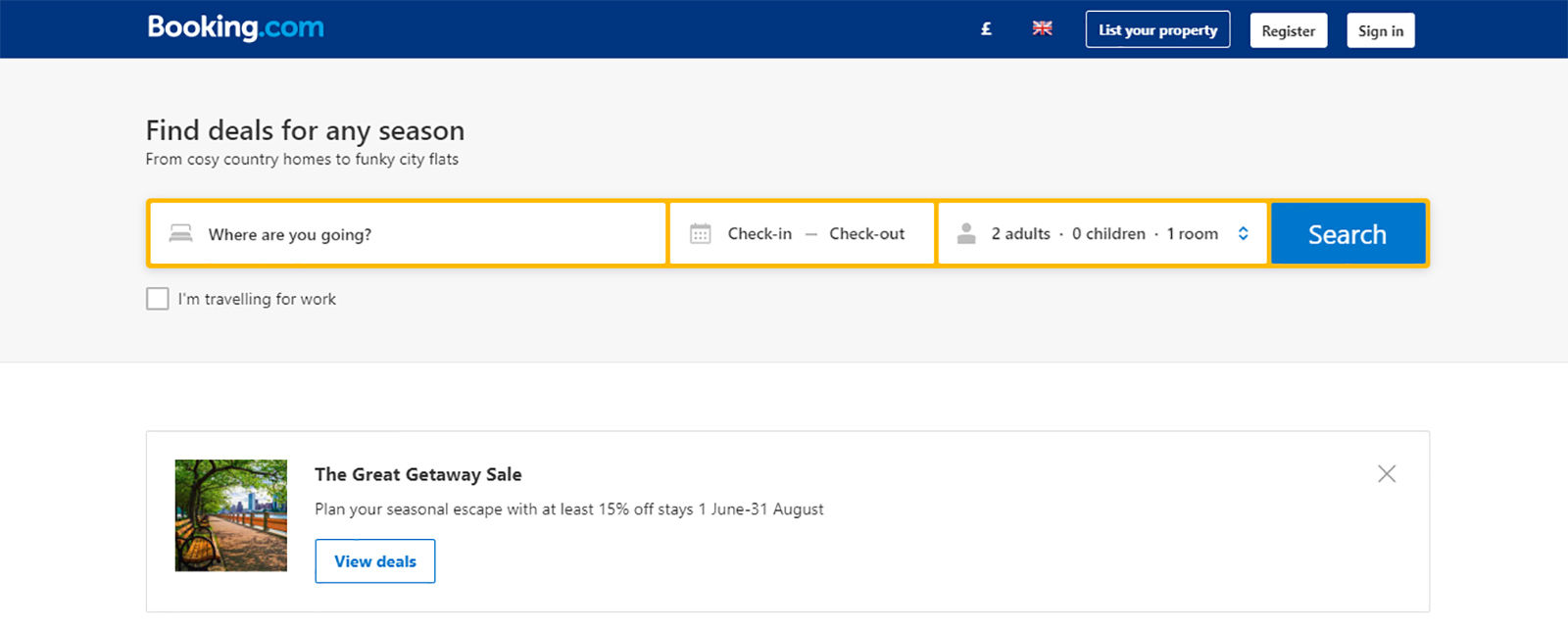The image size is (1568, 630).
Task: Open the Register page
Action: point(1289,30)
